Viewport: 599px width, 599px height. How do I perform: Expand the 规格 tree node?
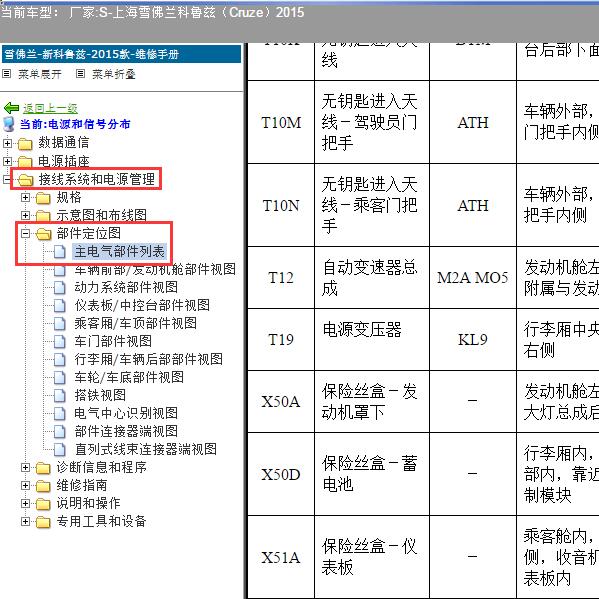[25, 198]
